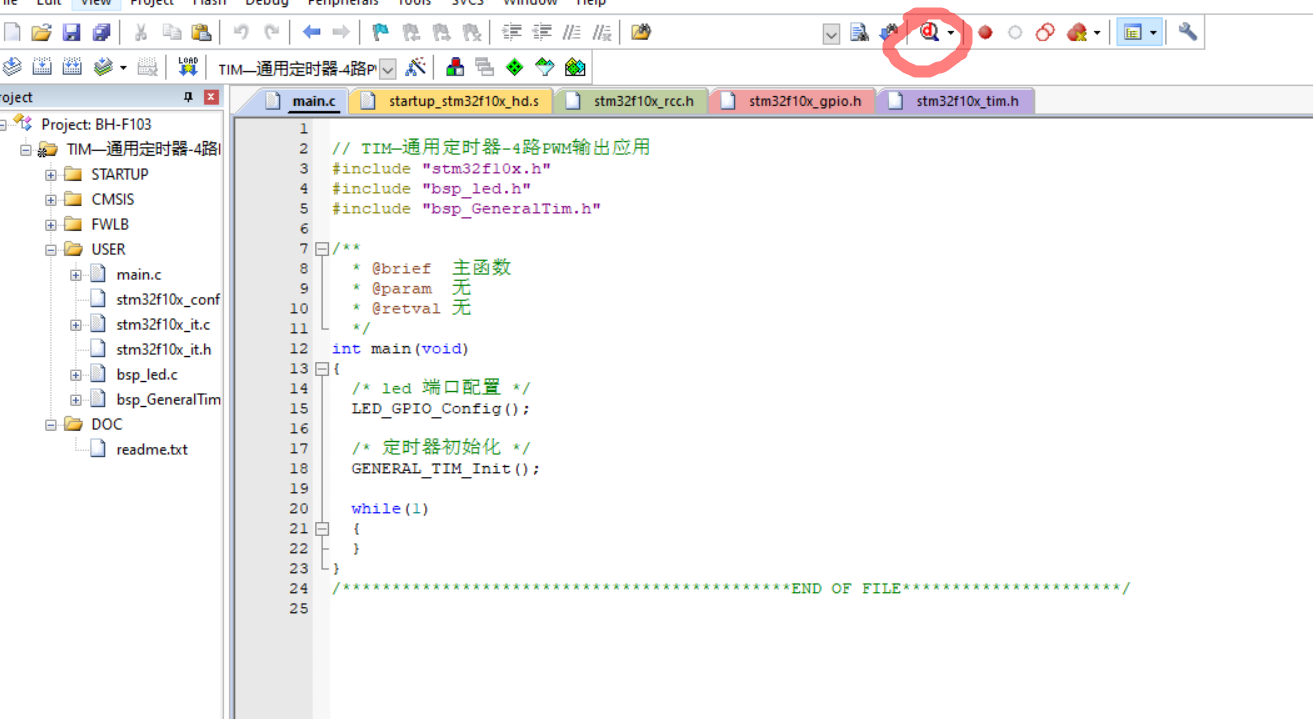The image size is (1313, 719).
Task: Open batch build dropdown arrow
Action: pos(123,67)
